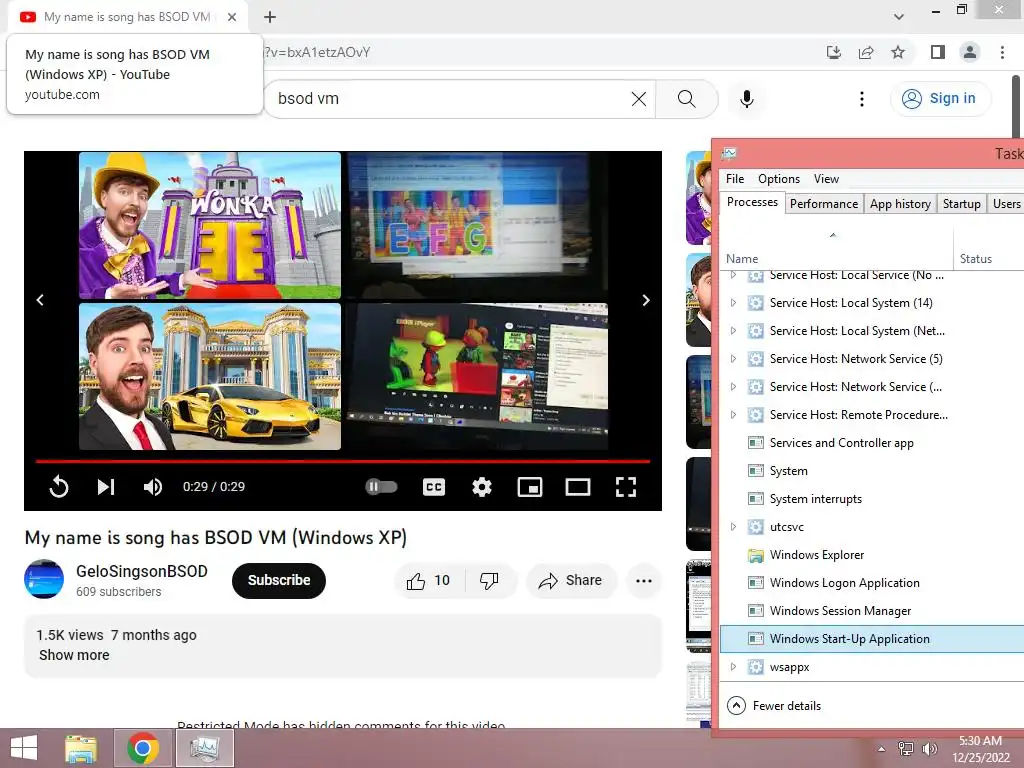This screenshot has height=768, width=1024.
Task: Go to previous suggestion arrow in player
Action: click(x=40, y=300)
